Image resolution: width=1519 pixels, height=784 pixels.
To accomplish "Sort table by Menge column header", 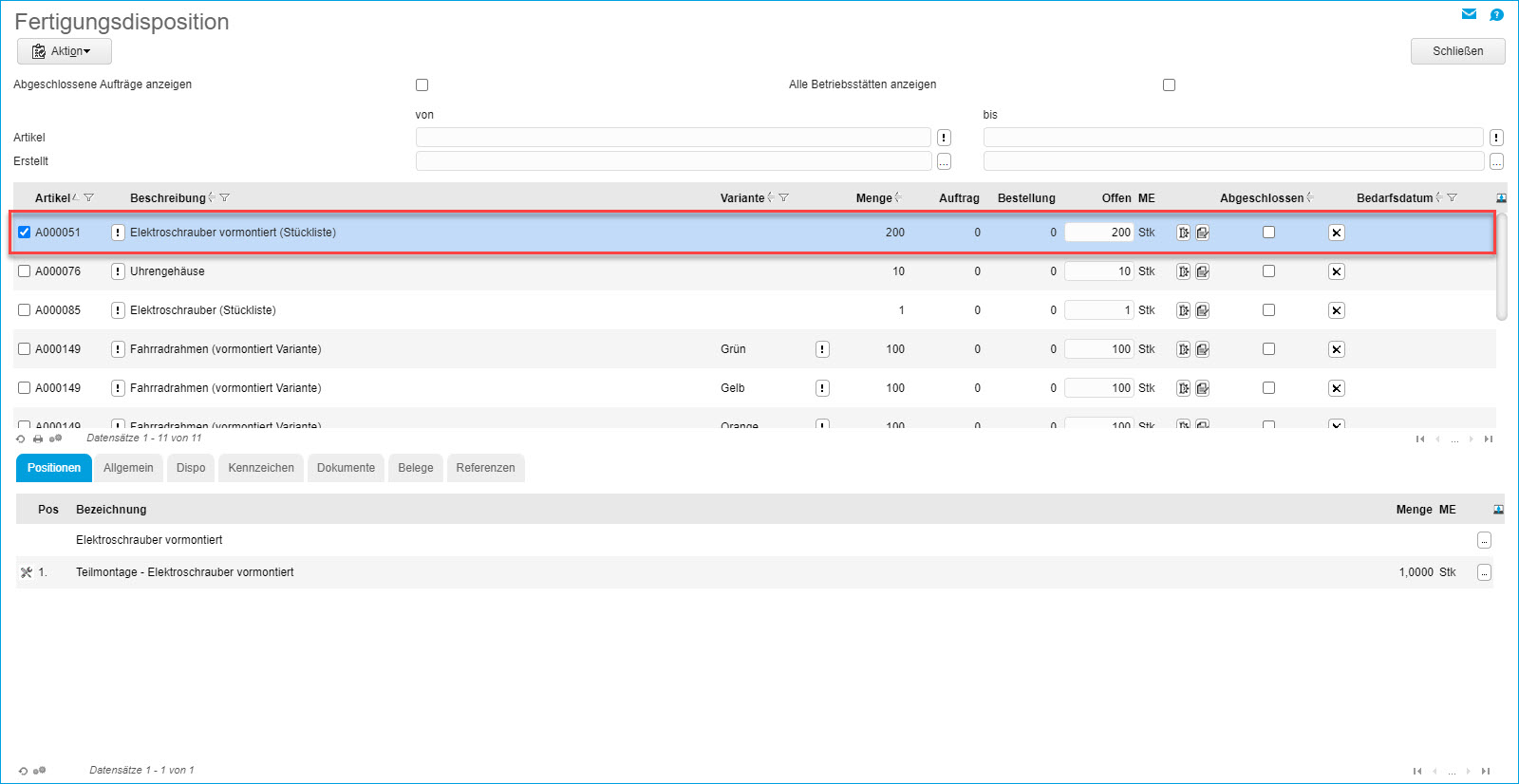I will pos(873,198).
